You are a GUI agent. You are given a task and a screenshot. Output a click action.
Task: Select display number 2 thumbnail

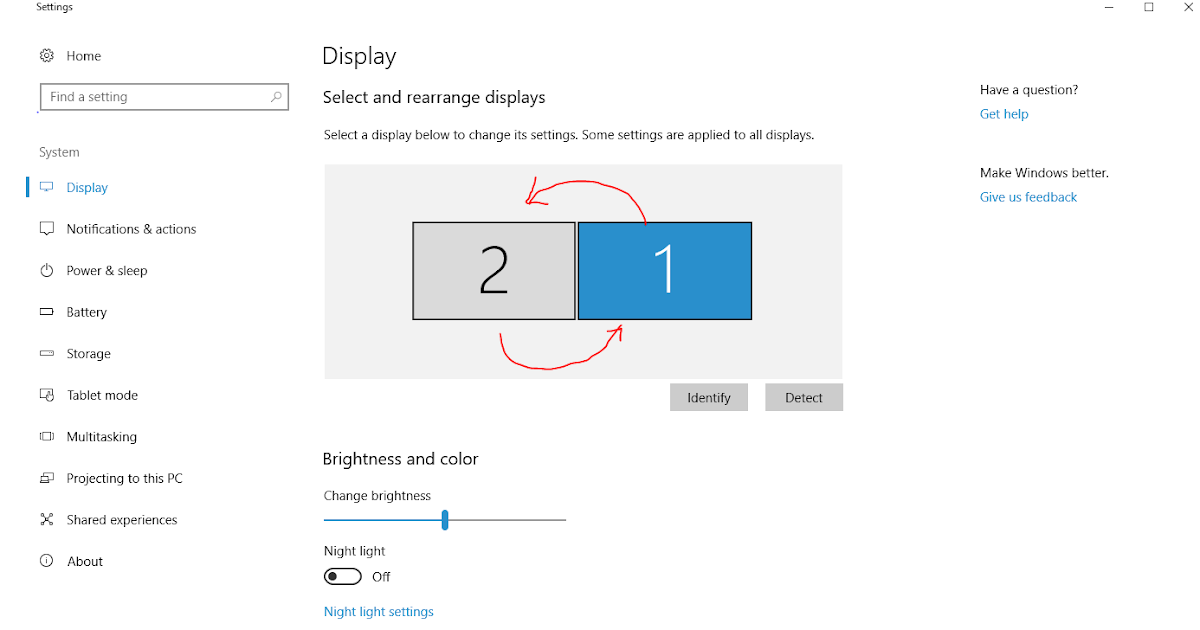[493, 270]
